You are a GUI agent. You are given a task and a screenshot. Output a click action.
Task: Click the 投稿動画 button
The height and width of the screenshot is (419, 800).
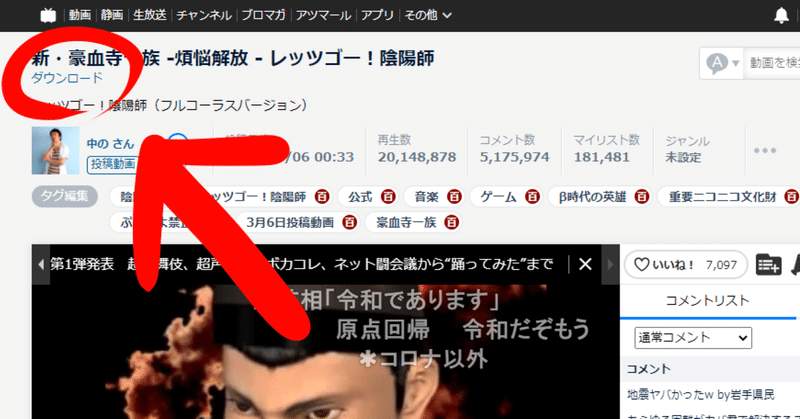click(x=113, y=164)
